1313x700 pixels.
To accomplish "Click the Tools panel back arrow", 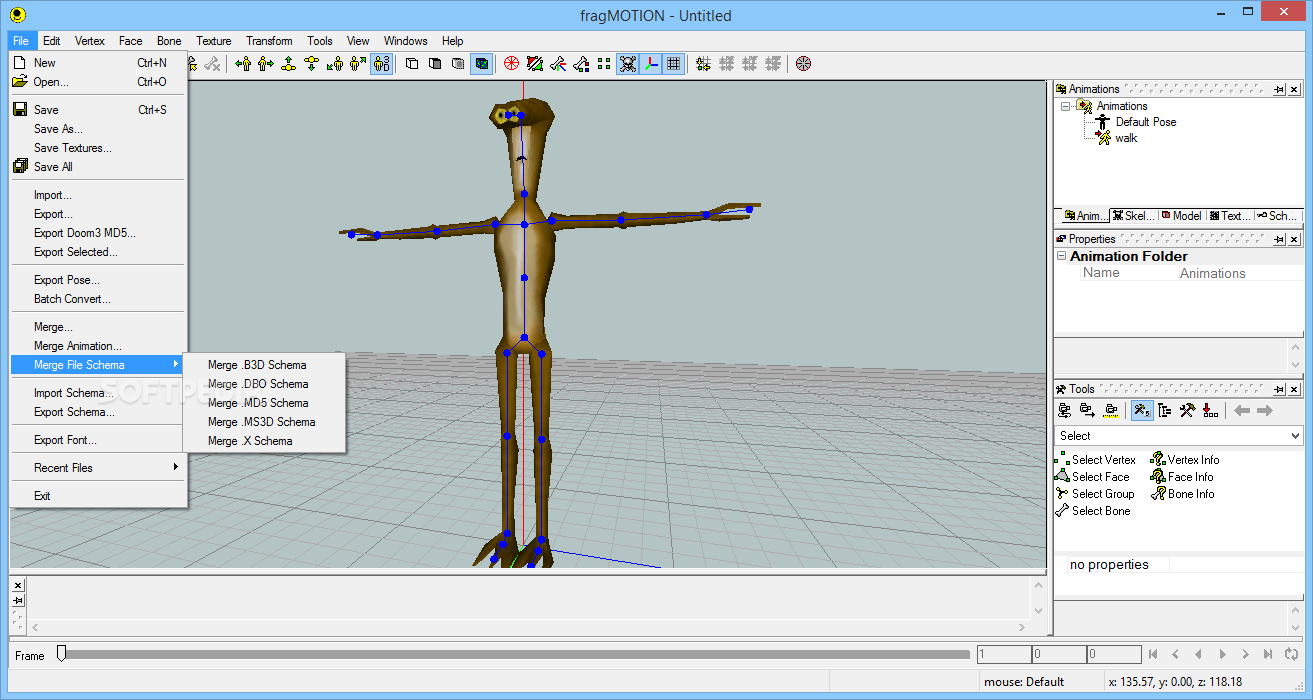I will pos(1242,410).
